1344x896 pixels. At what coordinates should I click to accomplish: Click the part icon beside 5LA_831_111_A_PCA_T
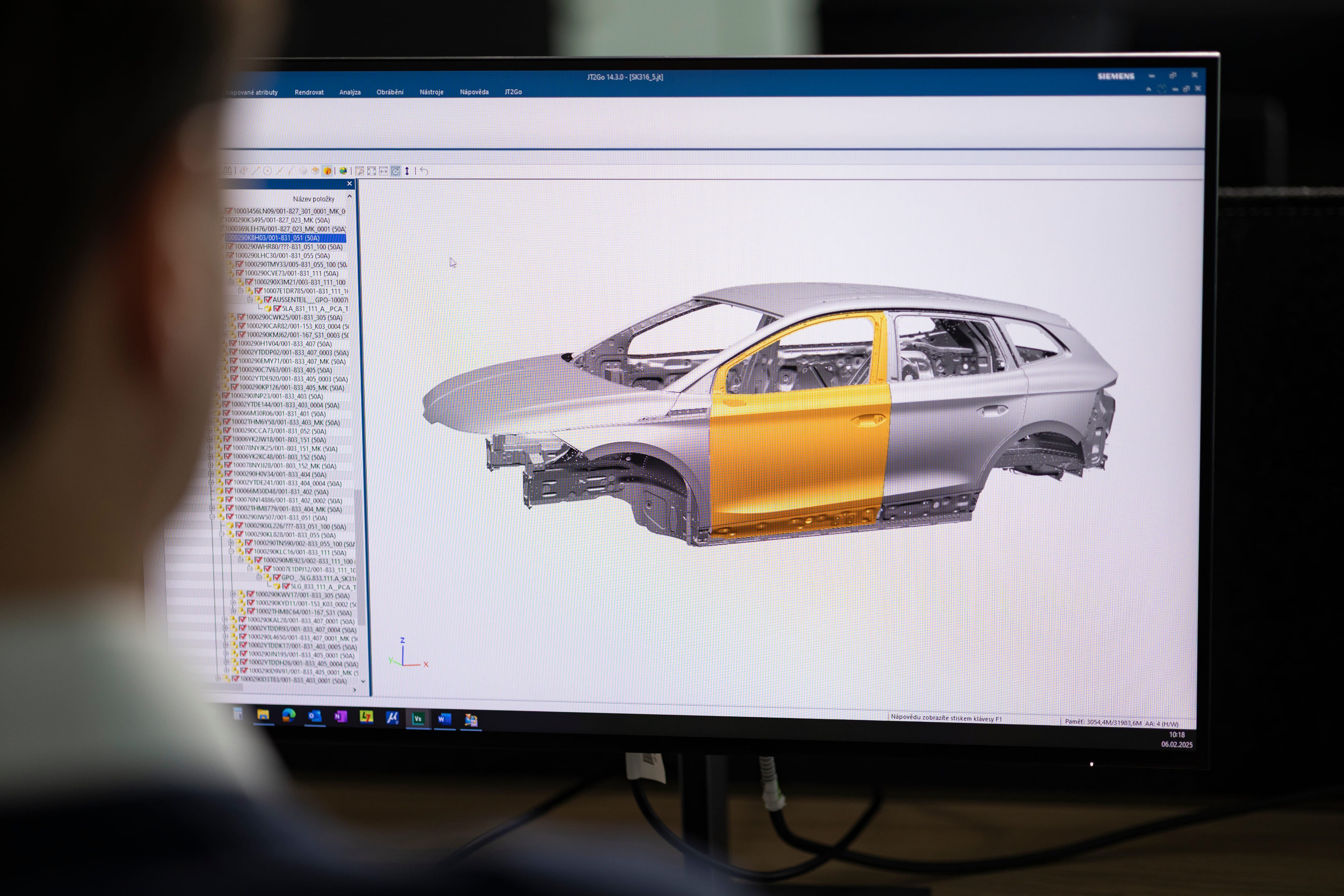(268, 309)
